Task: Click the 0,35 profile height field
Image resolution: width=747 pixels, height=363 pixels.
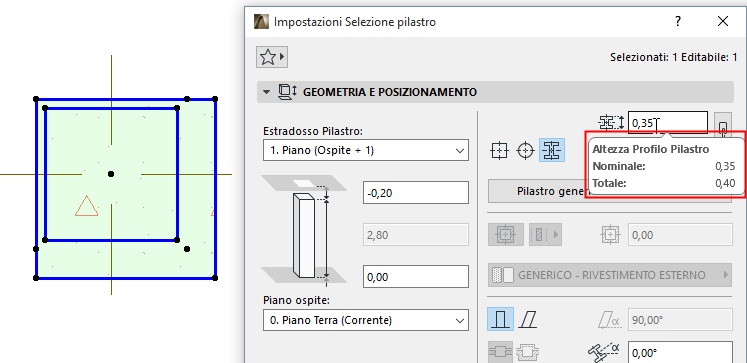Action: pyautogui.click(x=668, y=123)
